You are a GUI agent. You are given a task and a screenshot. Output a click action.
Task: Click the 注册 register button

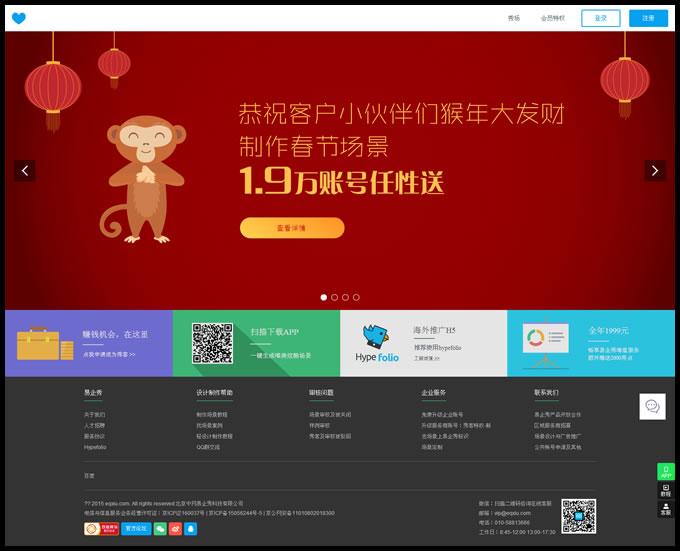648,18
